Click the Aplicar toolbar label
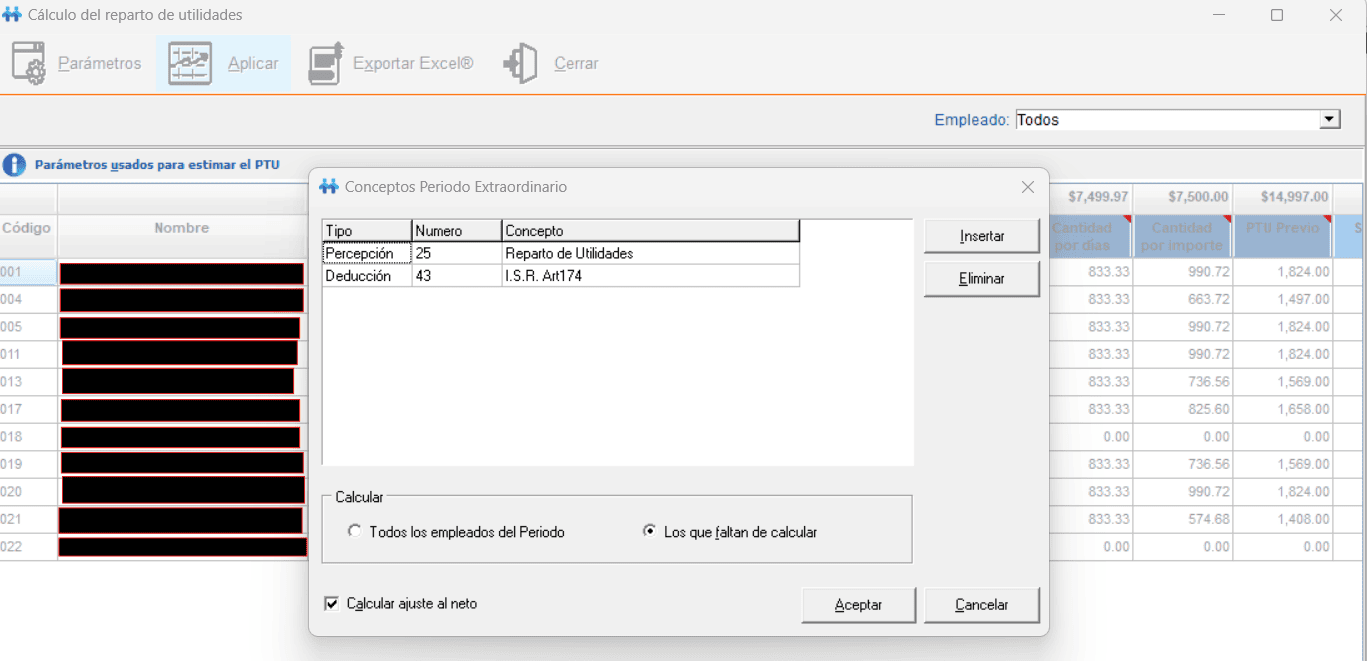This screenshot has height=661, width=1367. 253,63
